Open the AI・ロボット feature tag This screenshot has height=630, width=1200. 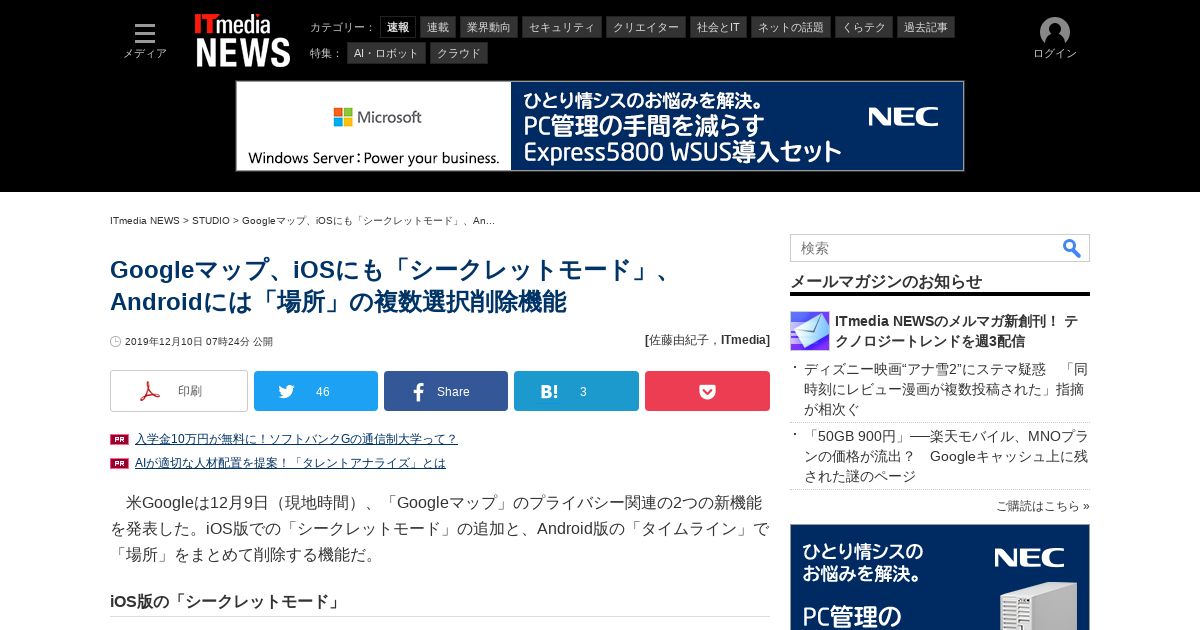[x=387, y=53]
